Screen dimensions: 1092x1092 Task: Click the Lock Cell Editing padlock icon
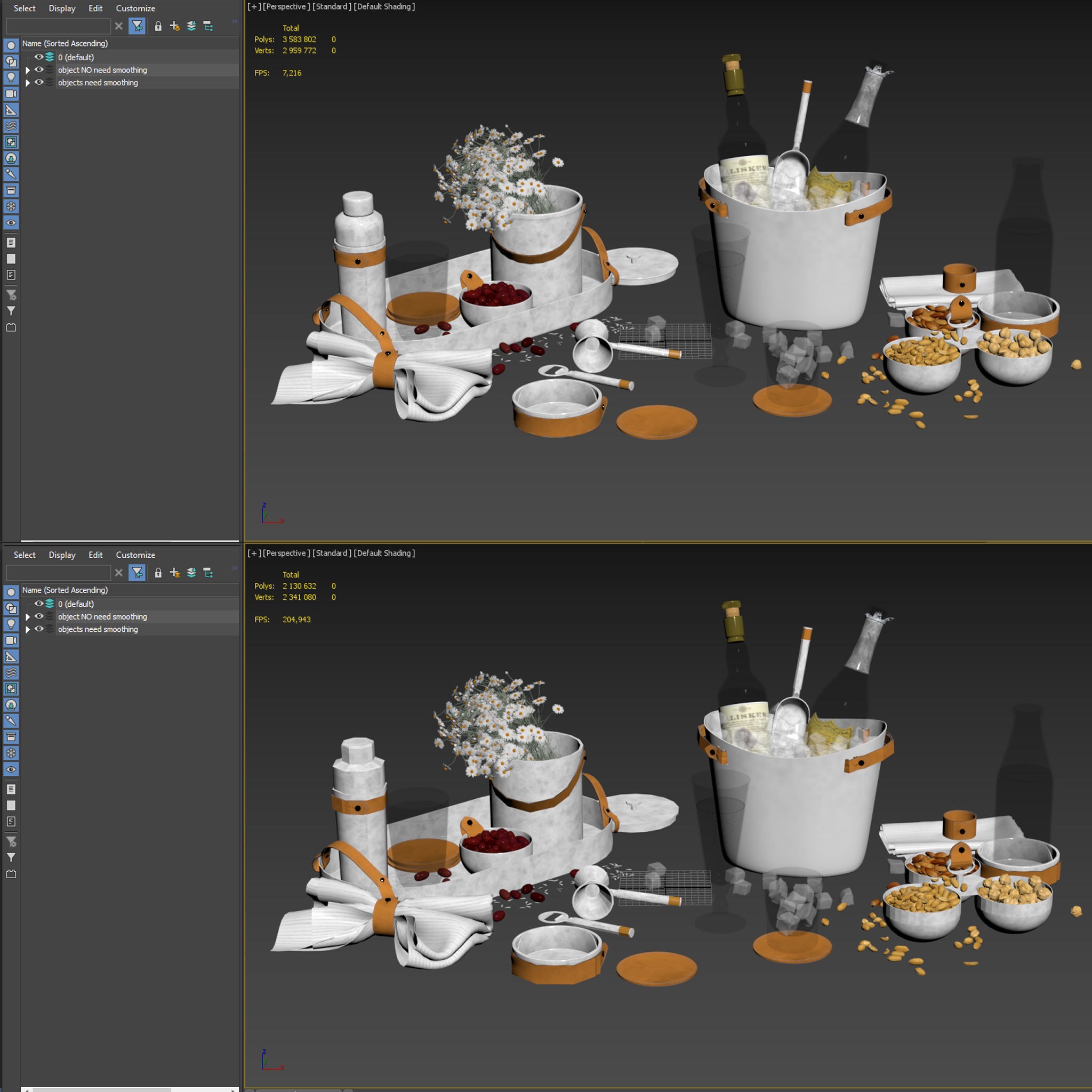(158, 27)
